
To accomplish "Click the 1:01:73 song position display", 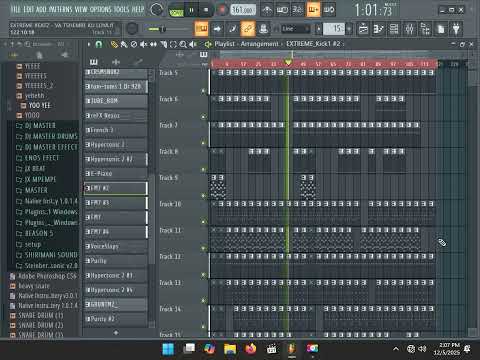I will coord(373,10).
